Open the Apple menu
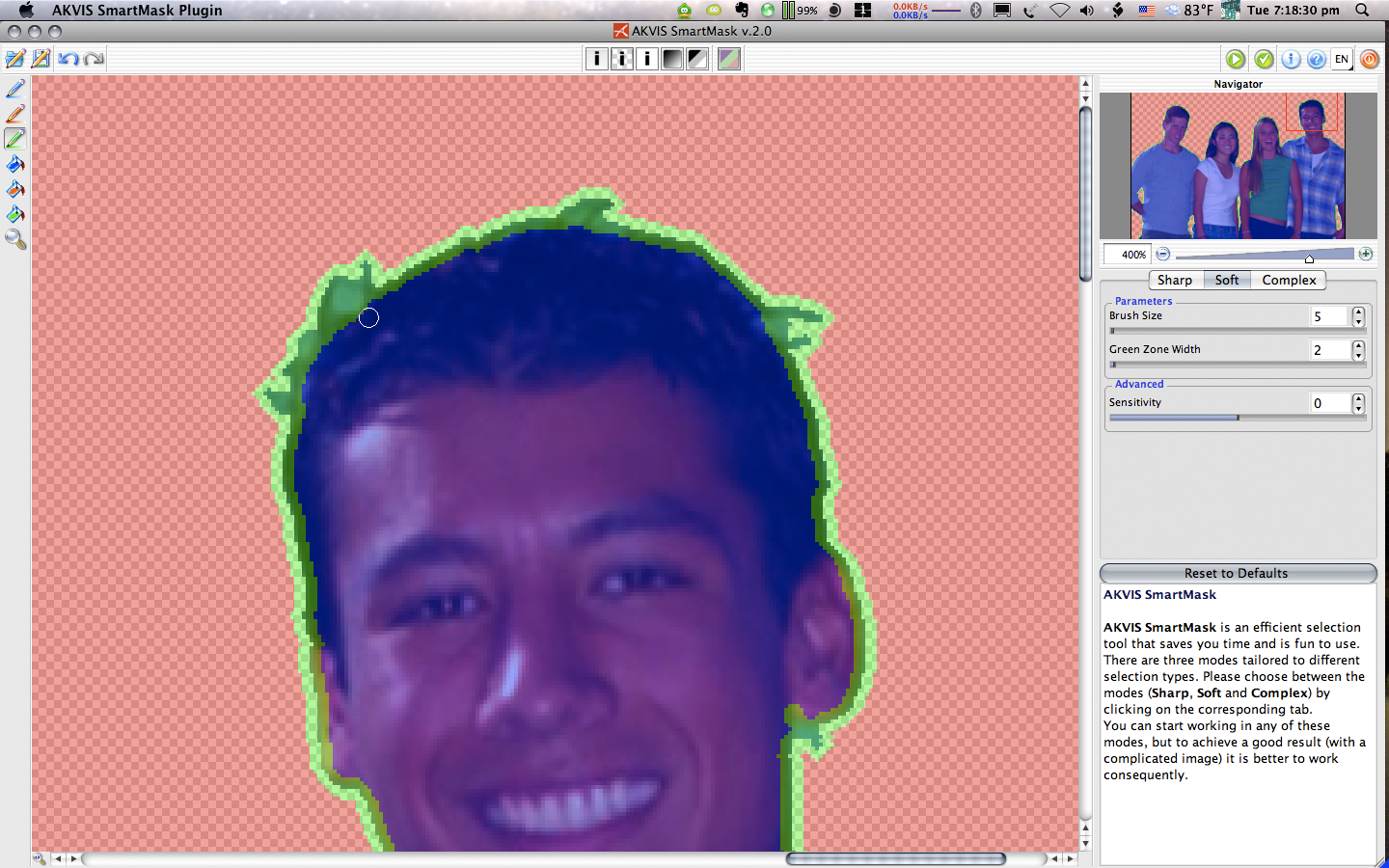The height and width of the screenshot is (868, 1389). 26,10
